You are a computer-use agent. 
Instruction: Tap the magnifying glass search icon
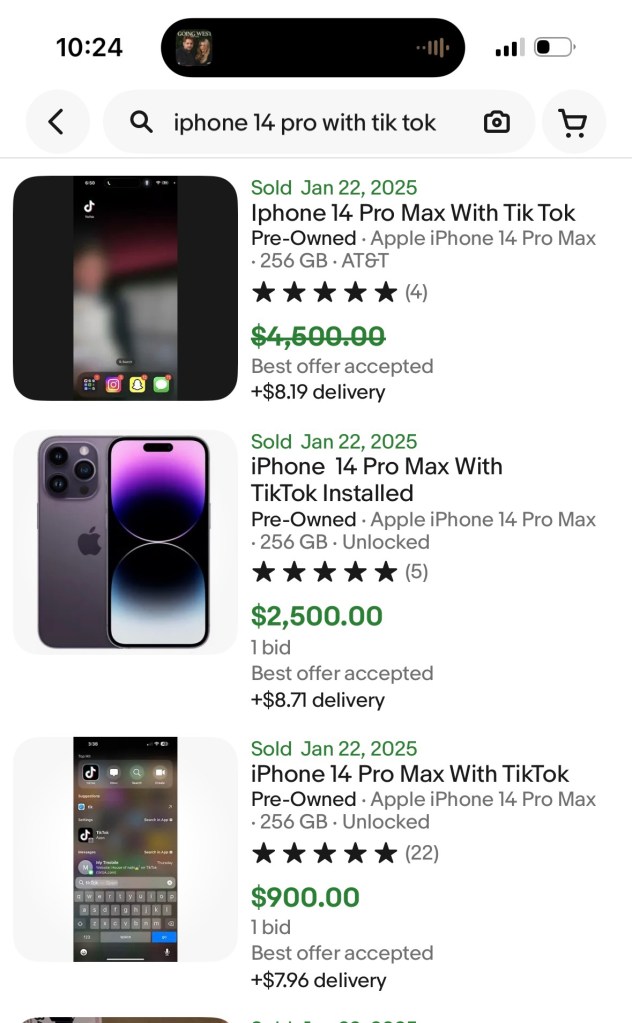pyautogui.click(x=142, y=122)
